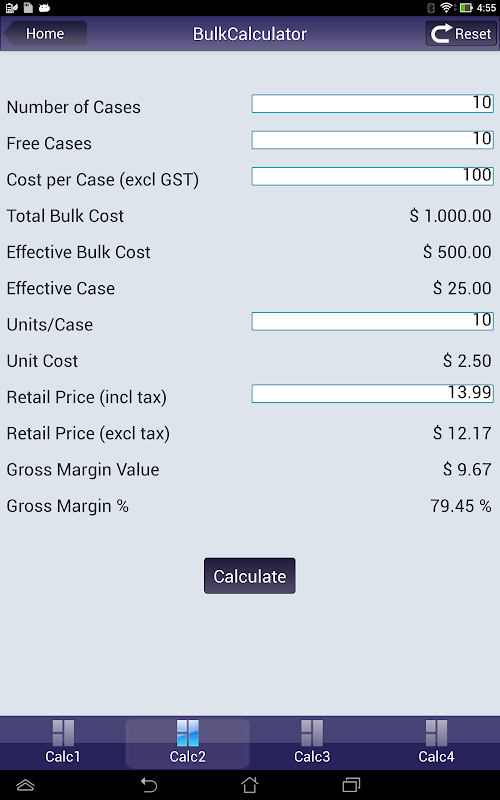
Task: Tap the Wi-Fi status icon
Action: coord(447,8)
